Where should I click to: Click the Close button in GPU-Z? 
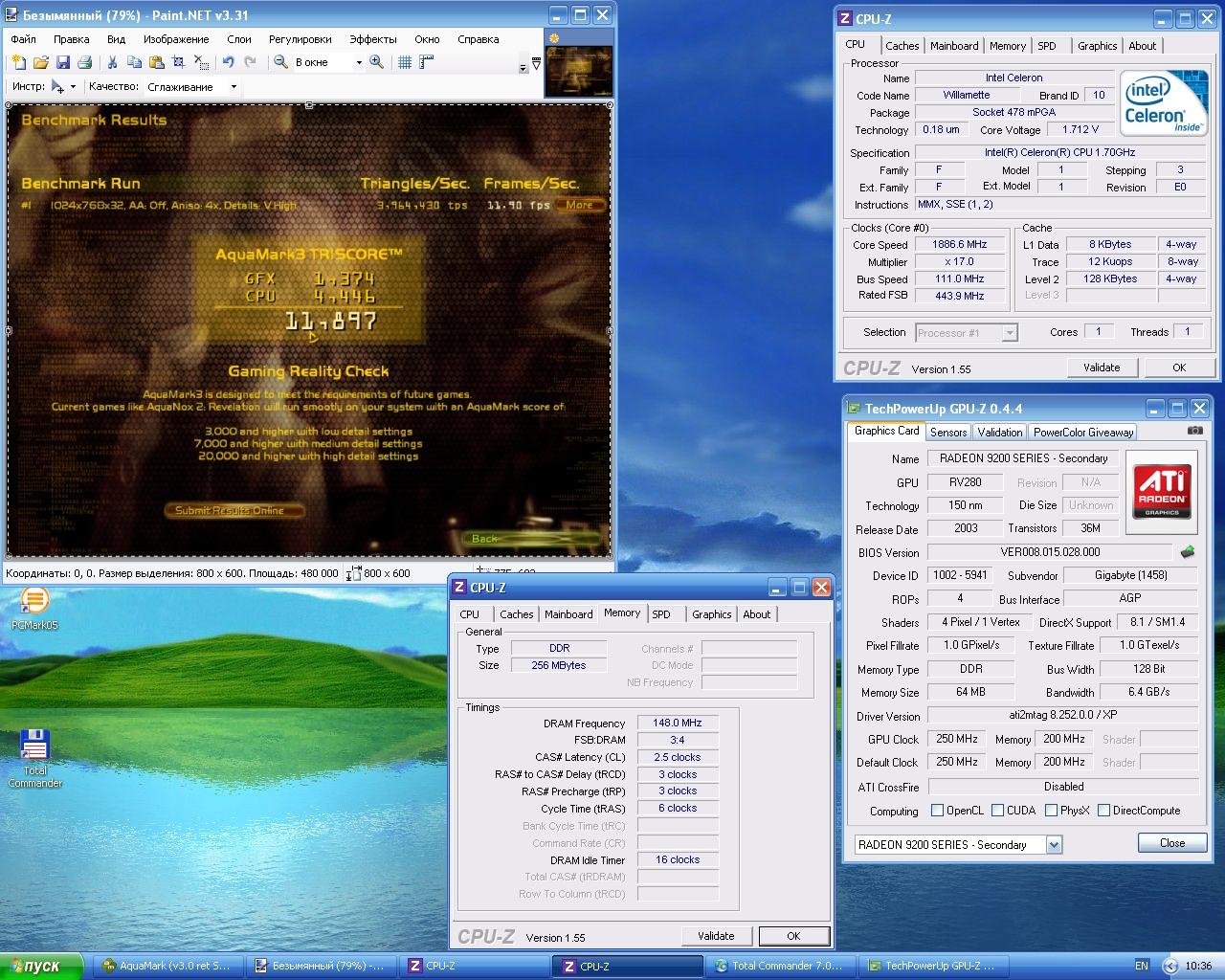pos(1172,843)
